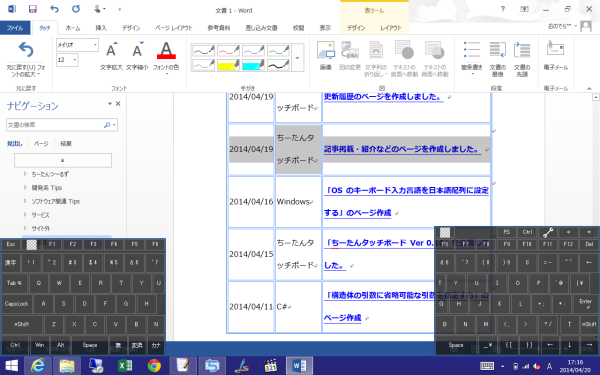Screen dimensions: 600x375
Task: Pick the cyan highlighter pen swatch
Action: (253, 65)
